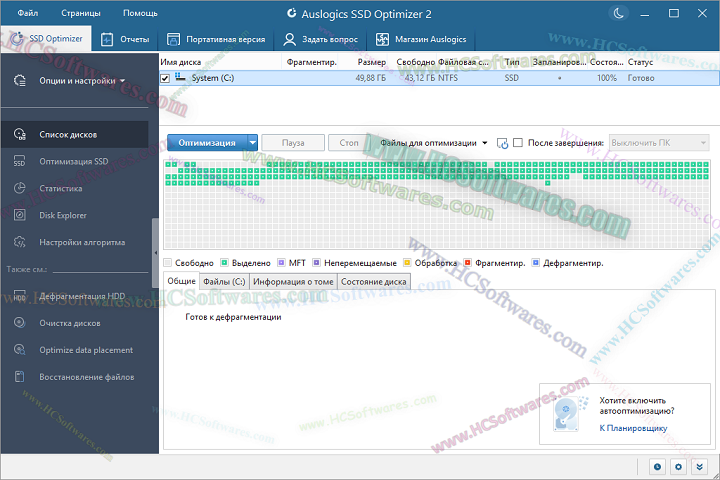Open the Выключить ПК combo box
Screen dimensions: 720x480
(x=659, y=143)
